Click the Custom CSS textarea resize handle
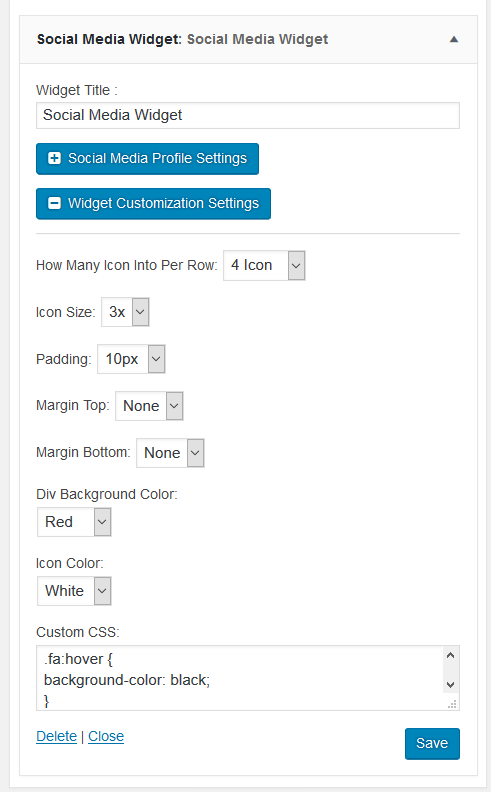 452,704
